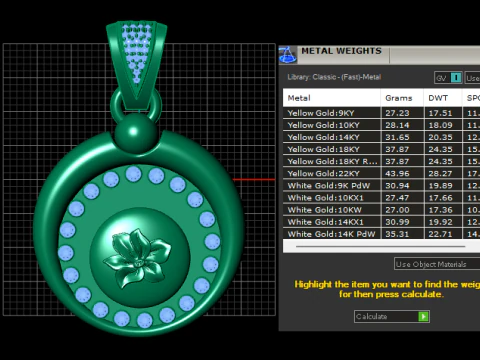Click the 17.51 DWT value

pos(440,113)
